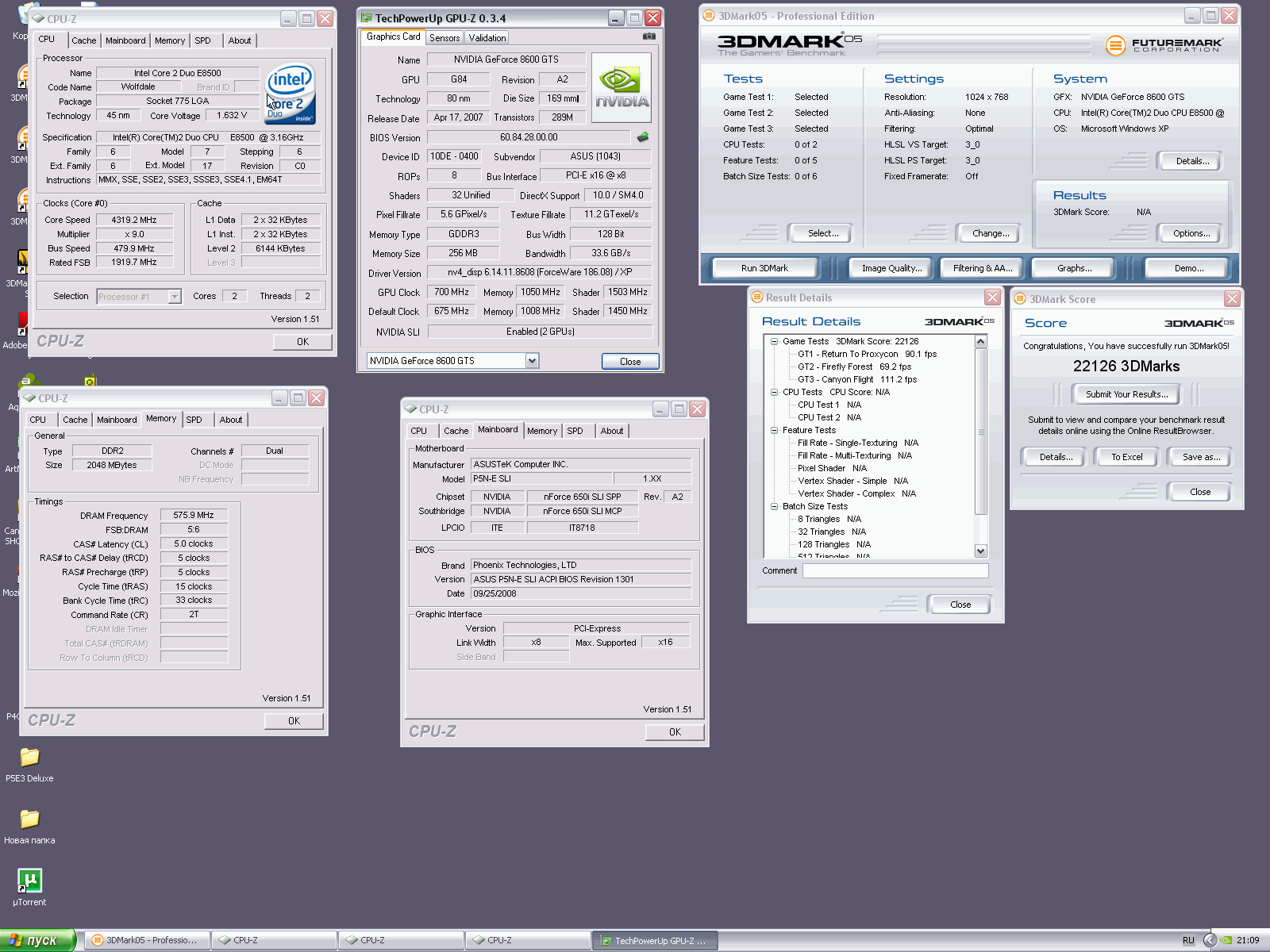
Task: Save BIOS using the chip icon in GPU-Z
Action: [643, 137]
